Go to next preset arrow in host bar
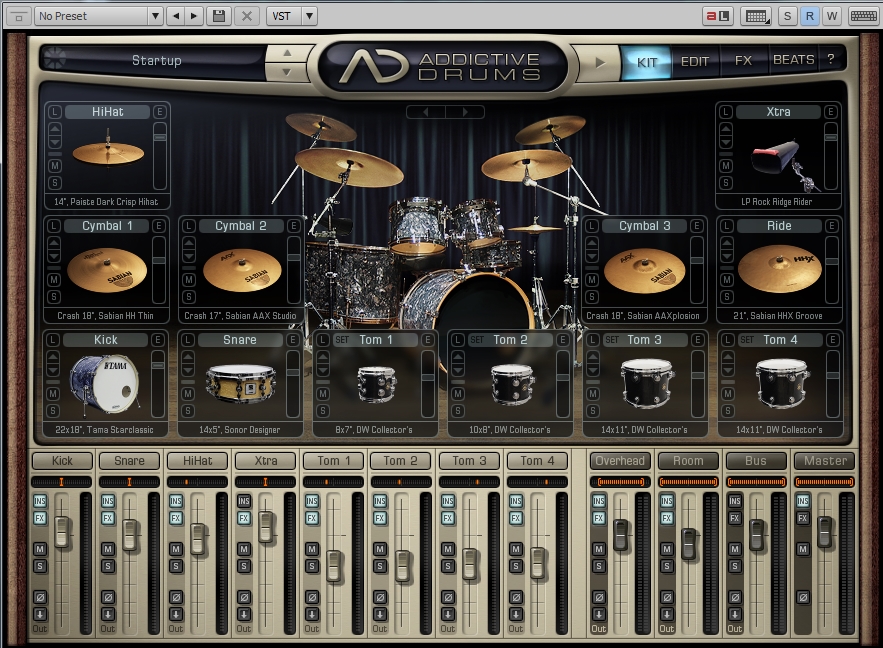Viewport: 883px width, 648px height. pos(194,16)
